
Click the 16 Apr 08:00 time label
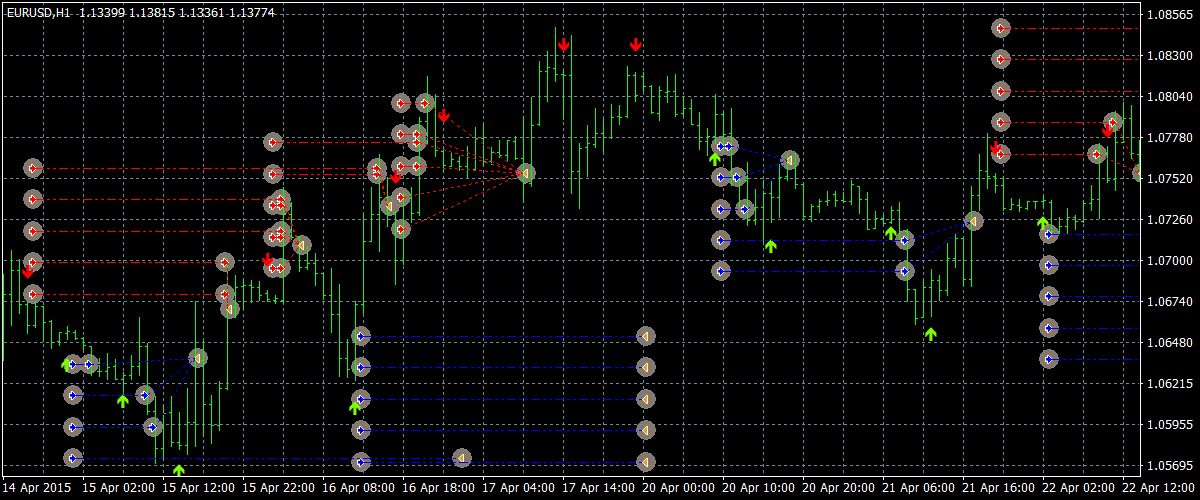(357, 488)
